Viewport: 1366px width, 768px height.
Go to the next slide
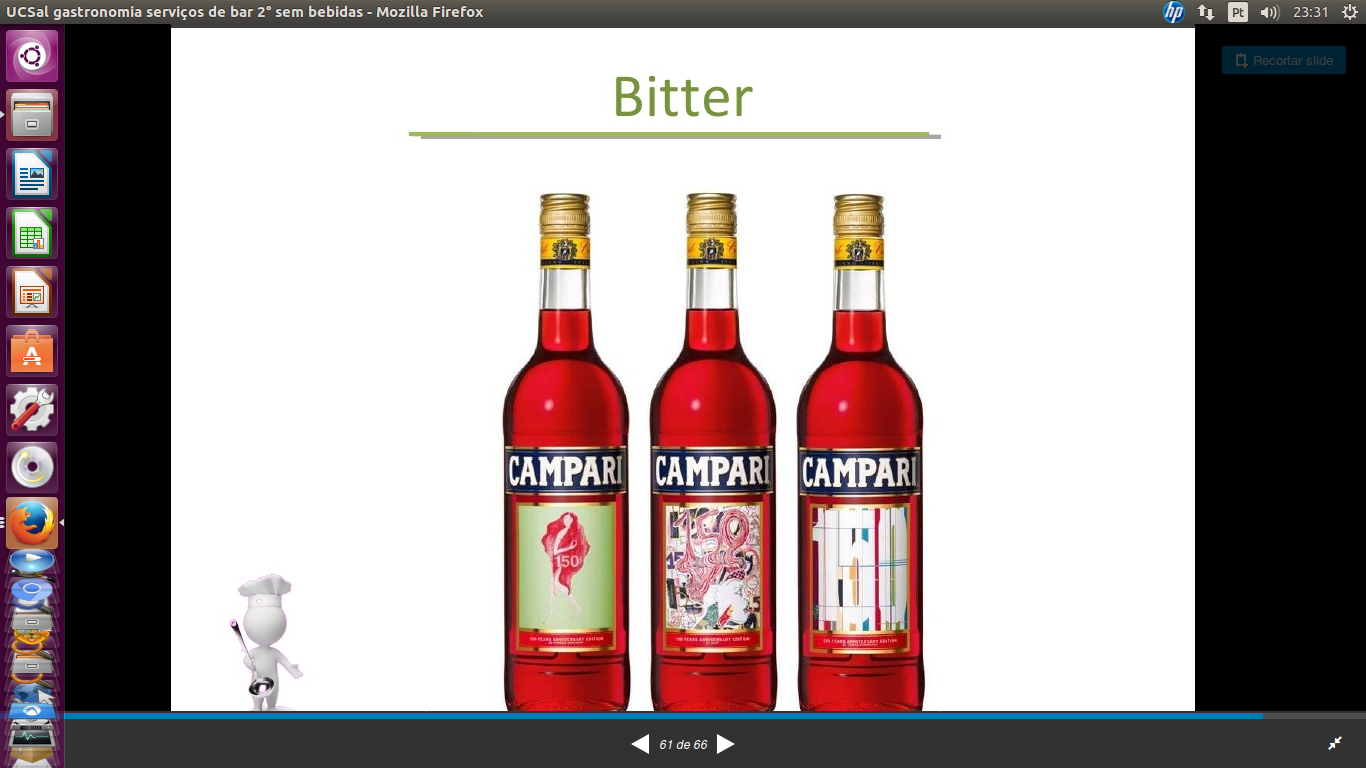[x=726, y=744]
